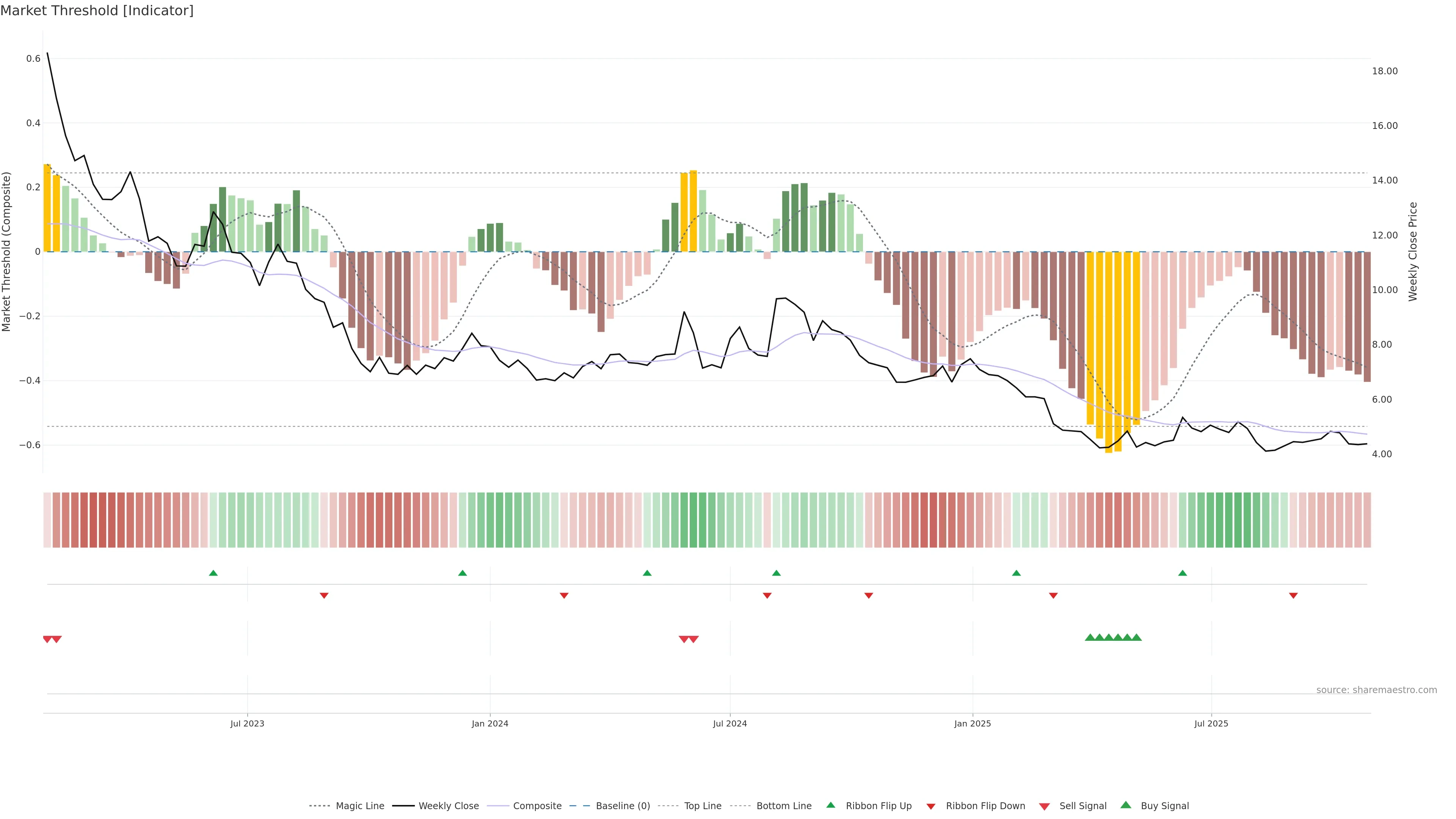Click the Sell Signal legend icon
The image size is (1456, 819).
[1045, 806]
